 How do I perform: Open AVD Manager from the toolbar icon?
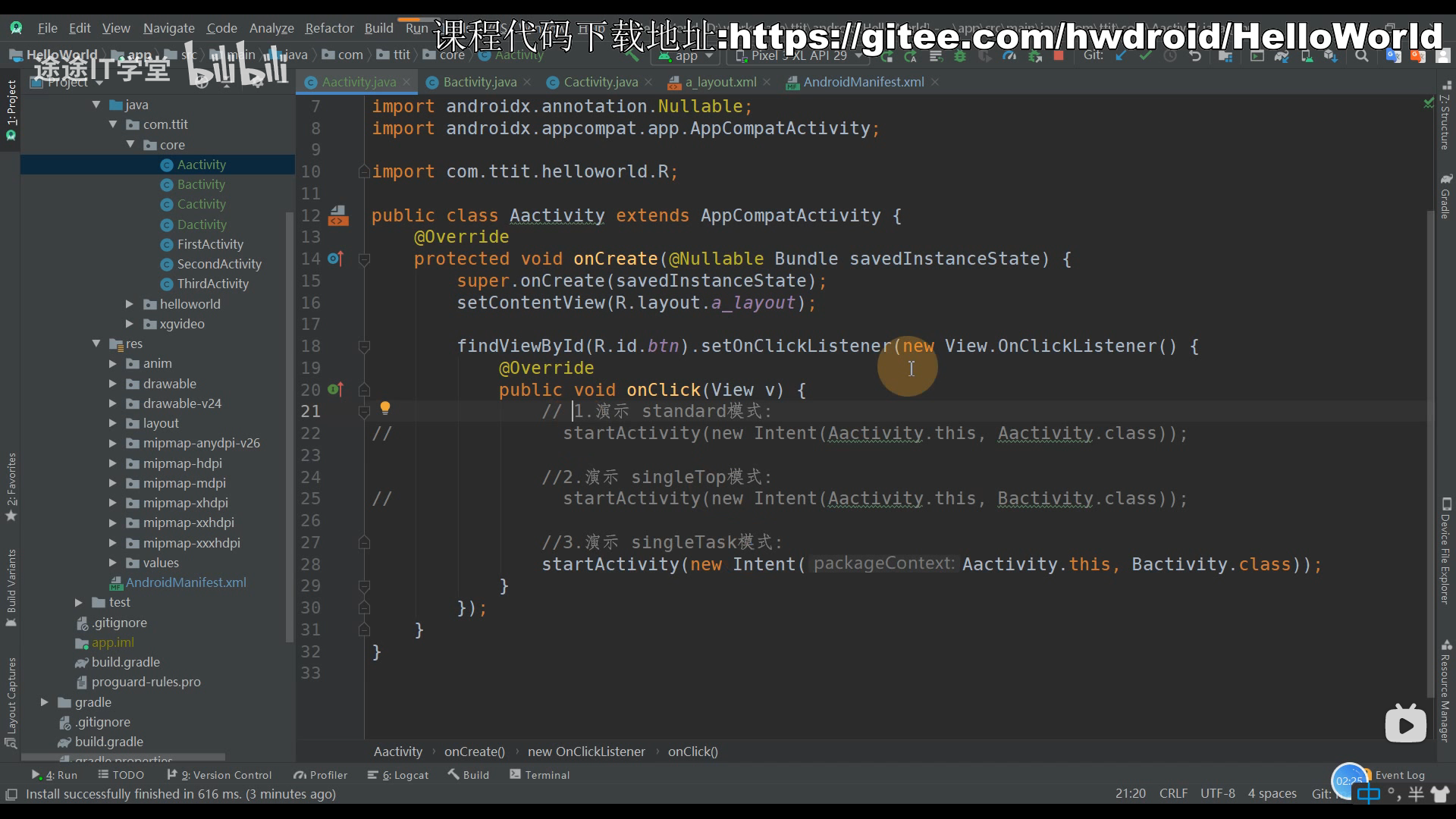[x=1307, y=55]
